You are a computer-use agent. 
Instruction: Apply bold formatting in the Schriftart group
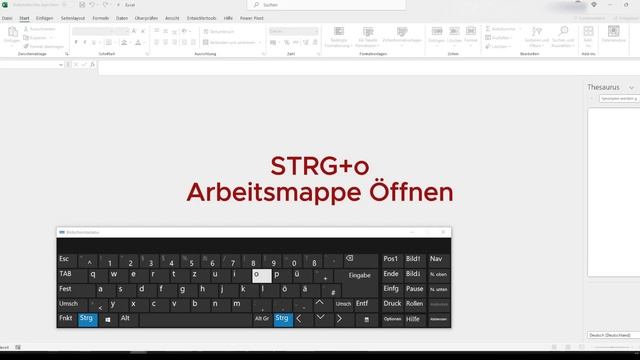tap(76, 42)
